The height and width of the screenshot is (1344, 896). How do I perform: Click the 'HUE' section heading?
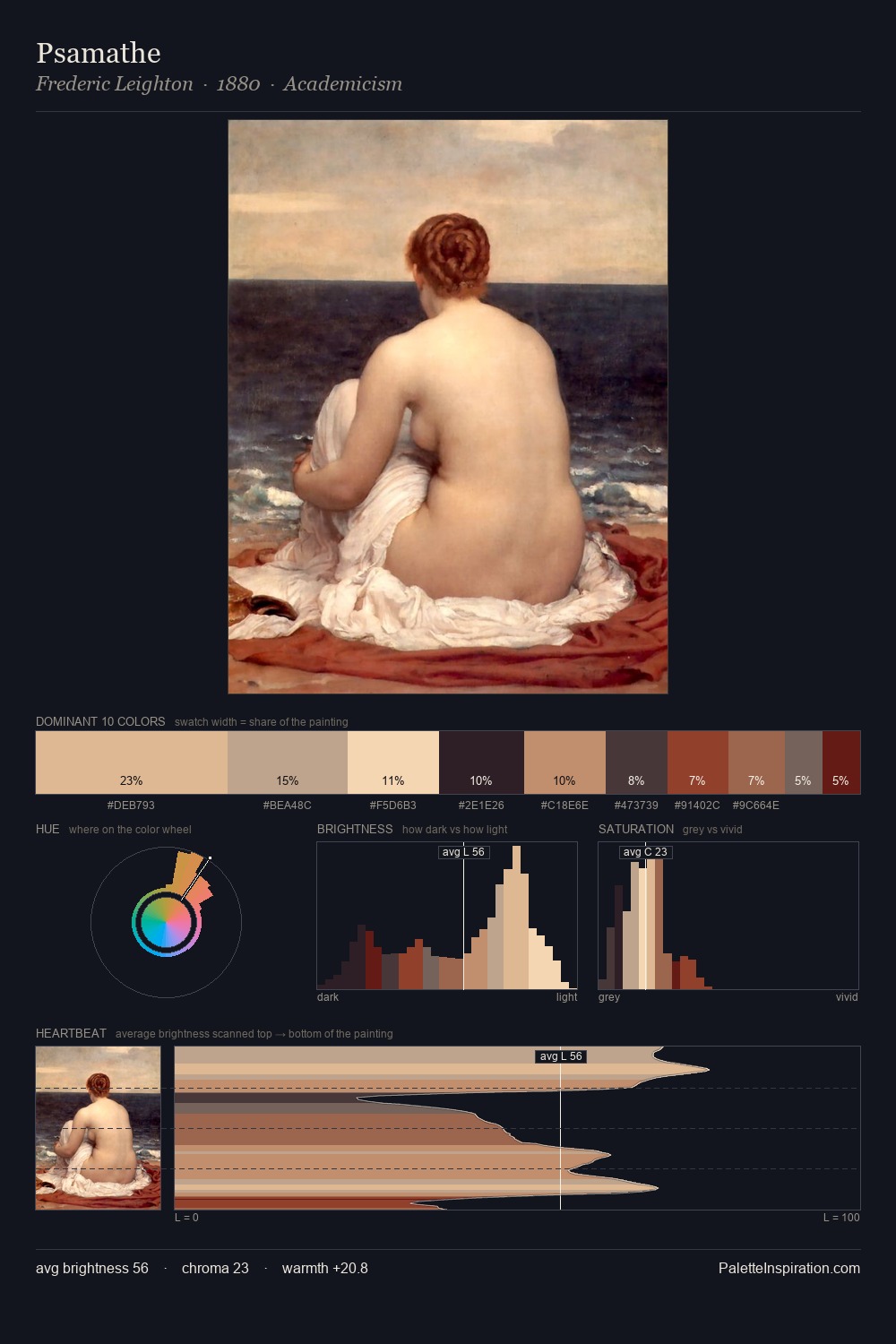point(47,829)
